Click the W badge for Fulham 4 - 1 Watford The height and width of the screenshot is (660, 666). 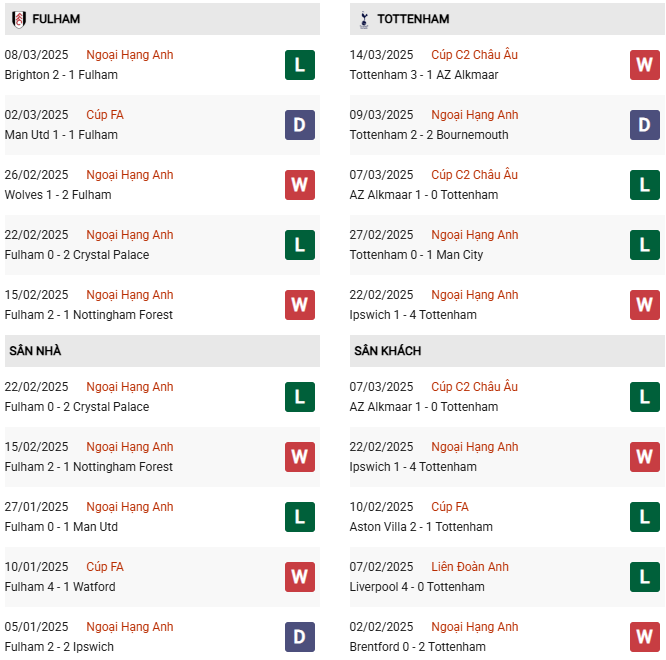click(300, 577)
